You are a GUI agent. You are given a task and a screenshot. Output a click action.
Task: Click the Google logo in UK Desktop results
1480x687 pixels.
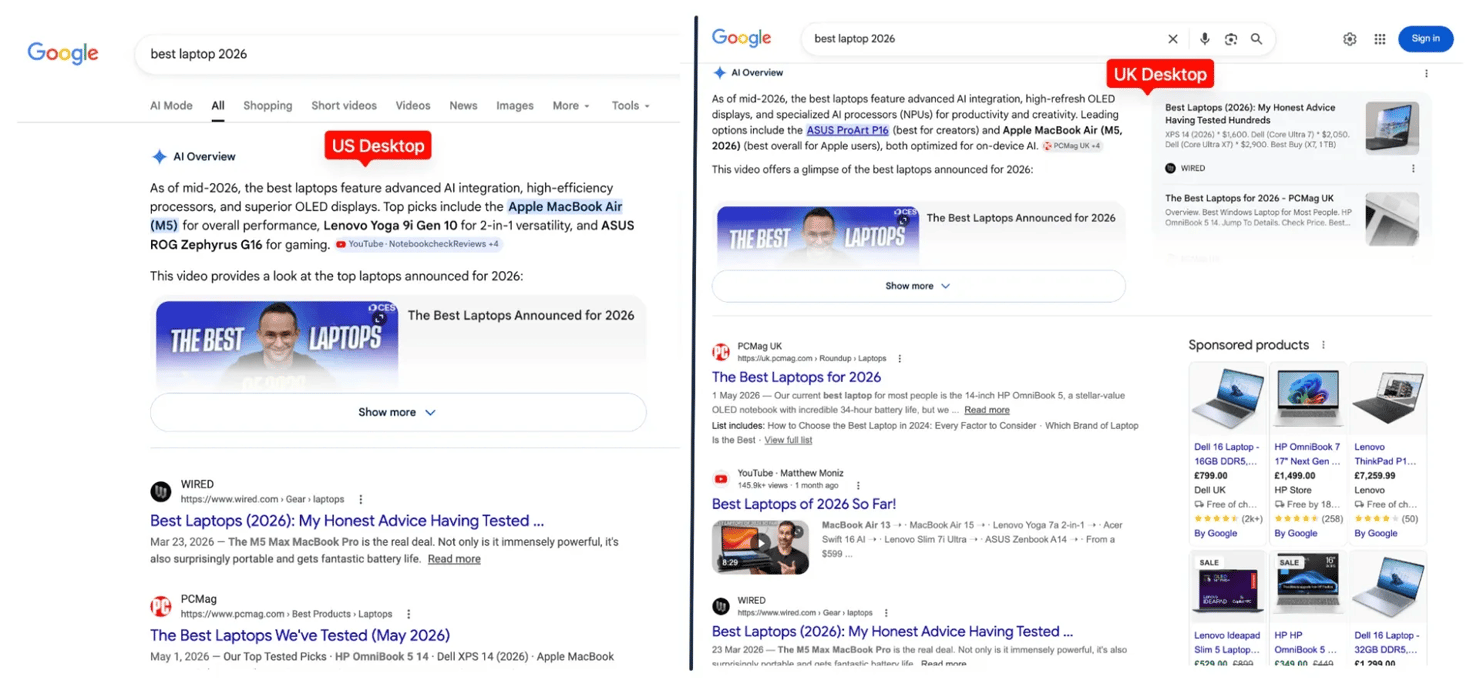tap(741, 38)
